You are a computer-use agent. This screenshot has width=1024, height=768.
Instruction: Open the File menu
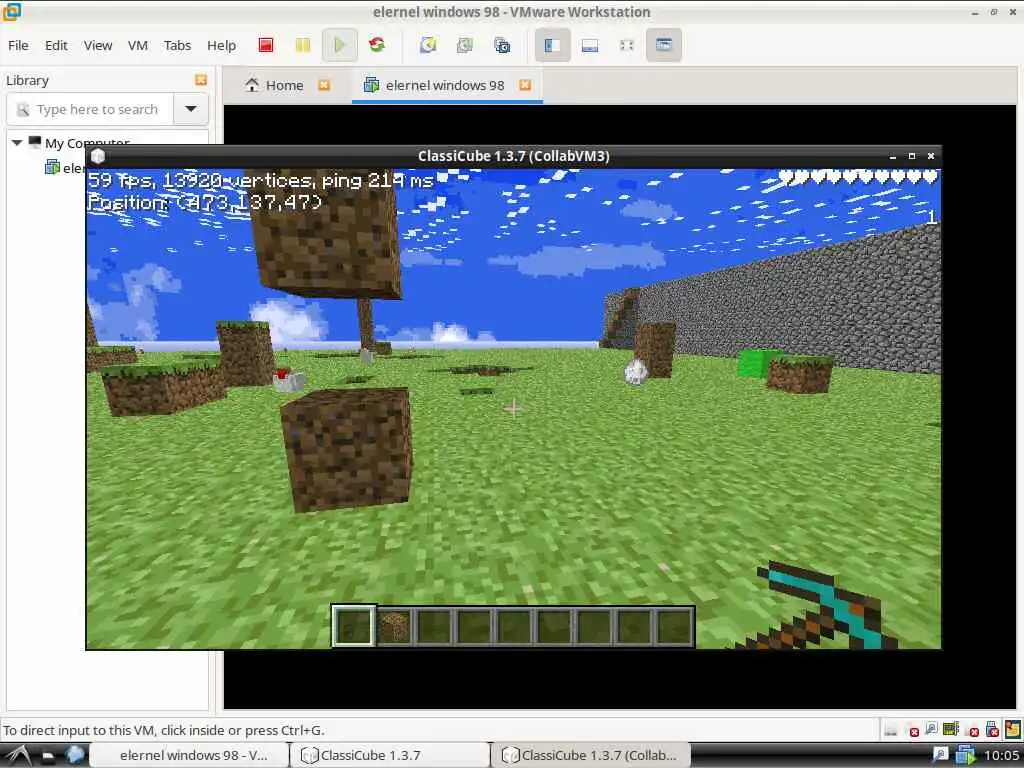click(18, 45)
